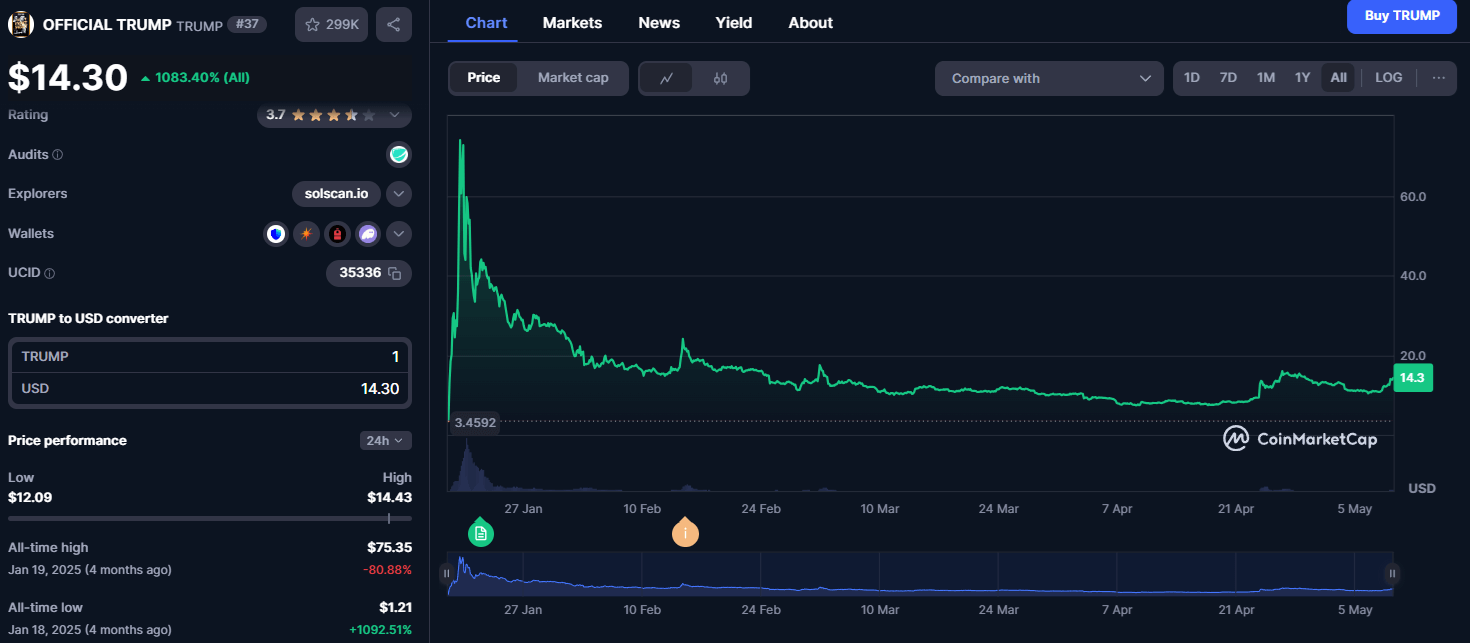
Task: Click the Buy TRUMP button
Action: pos(1402,16)
